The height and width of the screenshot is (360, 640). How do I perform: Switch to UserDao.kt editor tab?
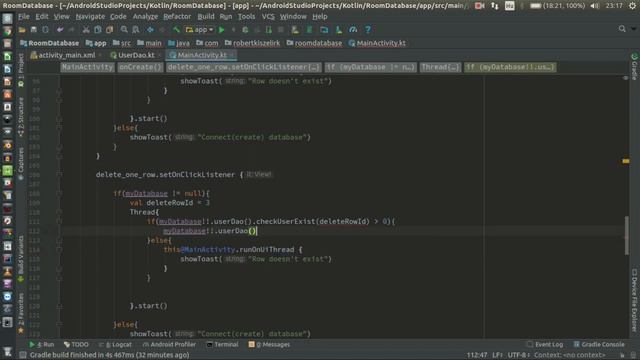pos(136,55)
